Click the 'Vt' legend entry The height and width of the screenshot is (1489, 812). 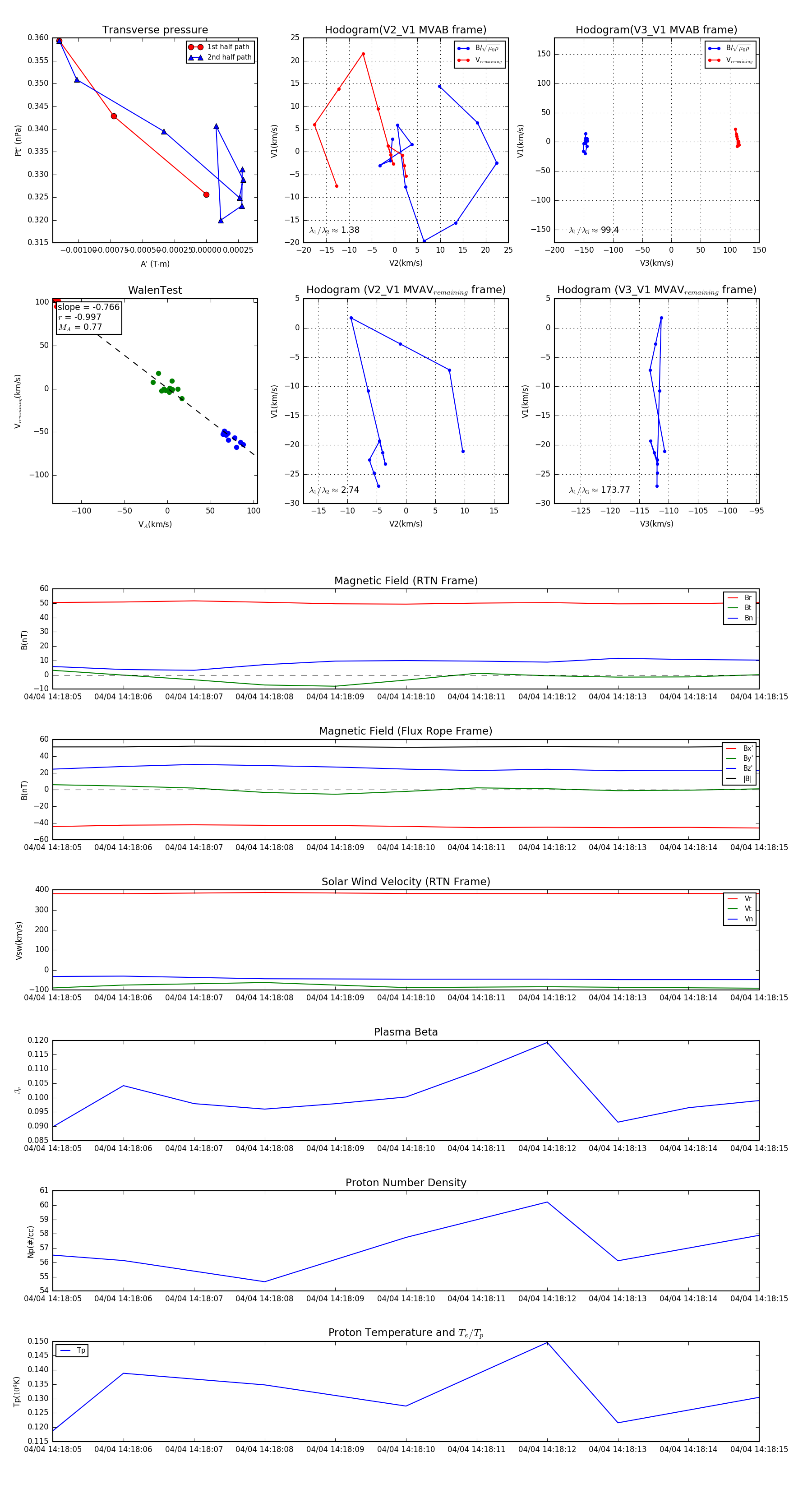click(x=740, y=909)
